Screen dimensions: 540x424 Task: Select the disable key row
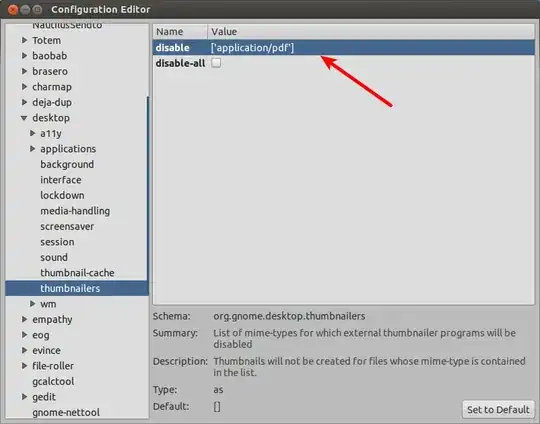click(x=344, y=48)
